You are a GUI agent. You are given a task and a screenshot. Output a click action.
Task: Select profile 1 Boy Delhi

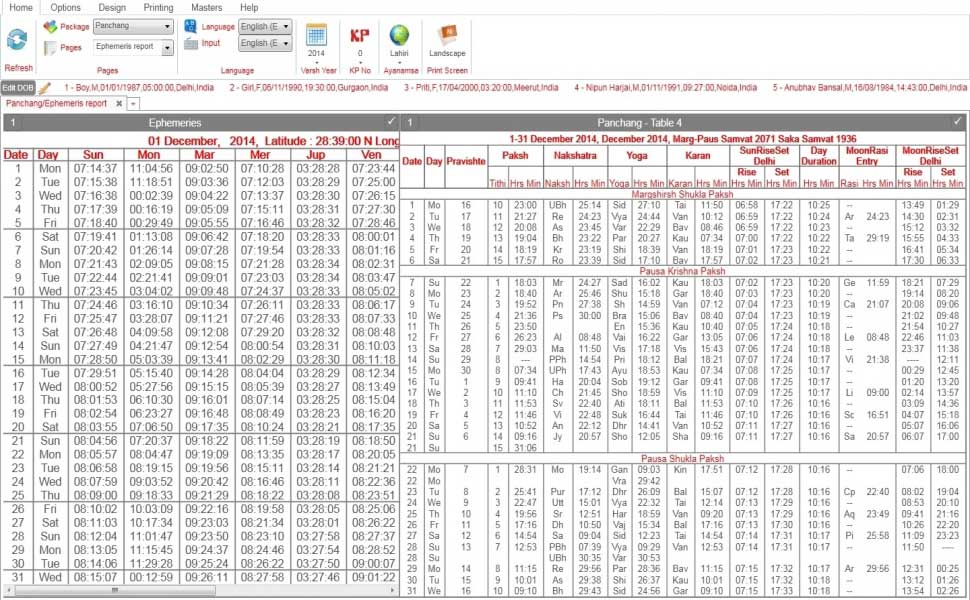[x=139, y=88]
